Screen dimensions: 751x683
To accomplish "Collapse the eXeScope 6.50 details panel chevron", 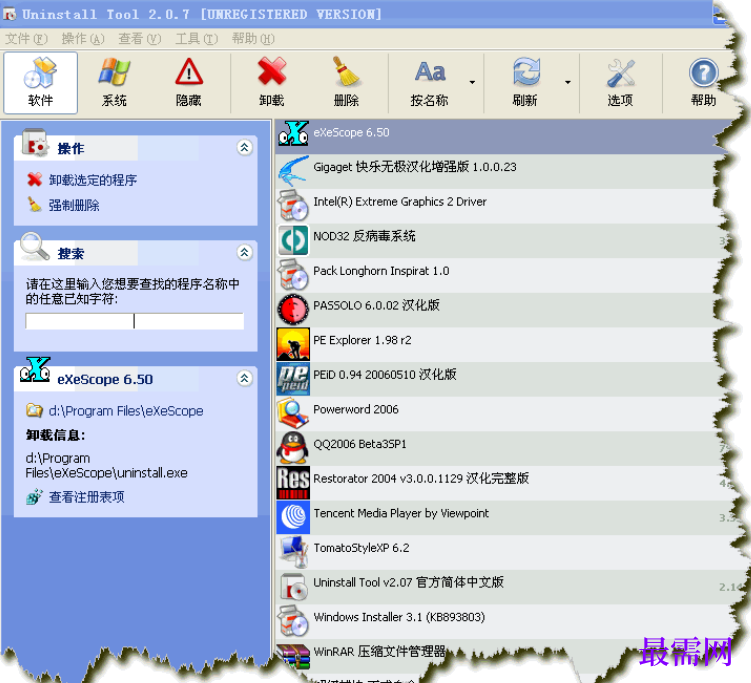I will (244, 378).
